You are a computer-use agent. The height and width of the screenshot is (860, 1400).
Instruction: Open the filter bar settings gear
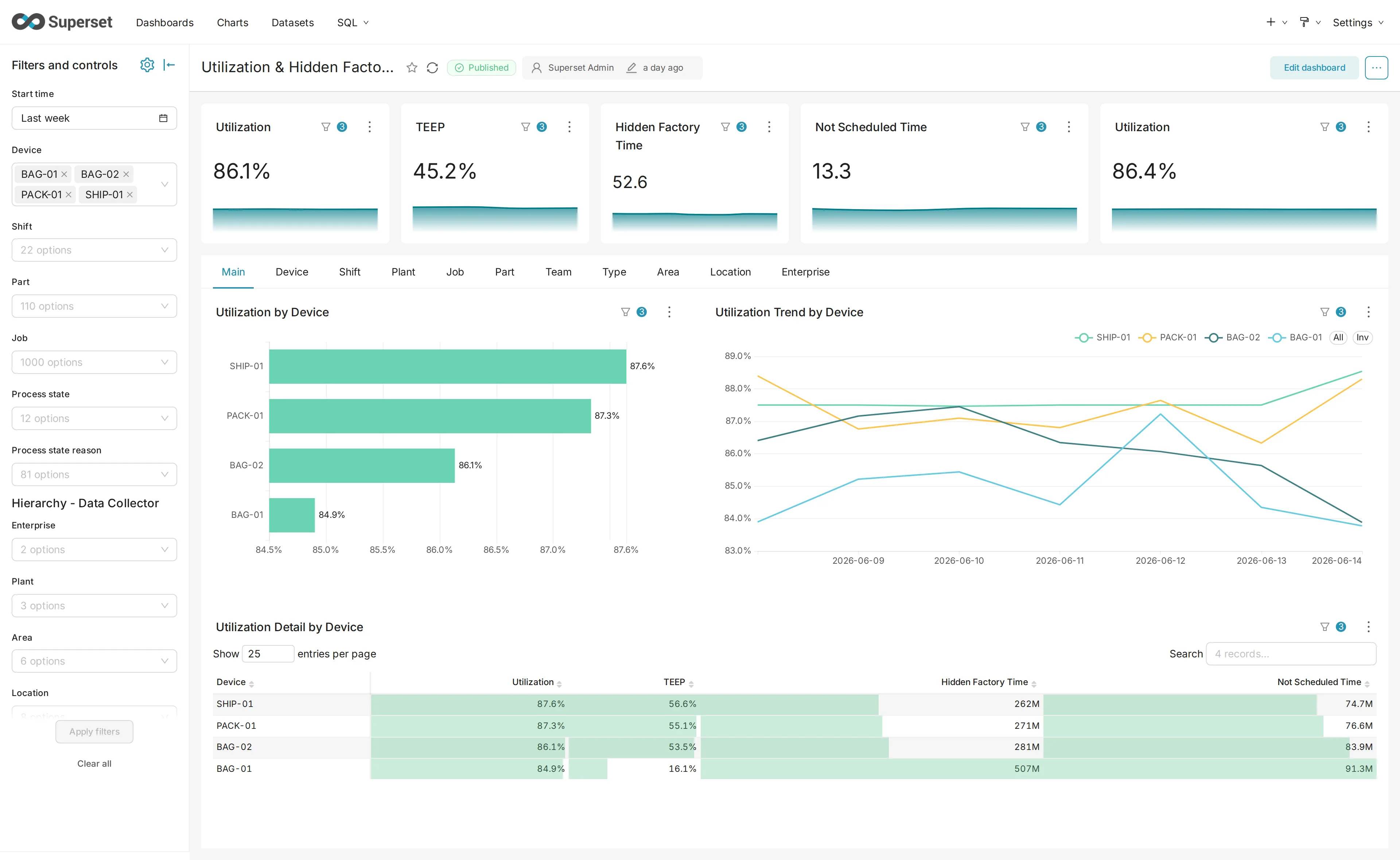(147, 65)
